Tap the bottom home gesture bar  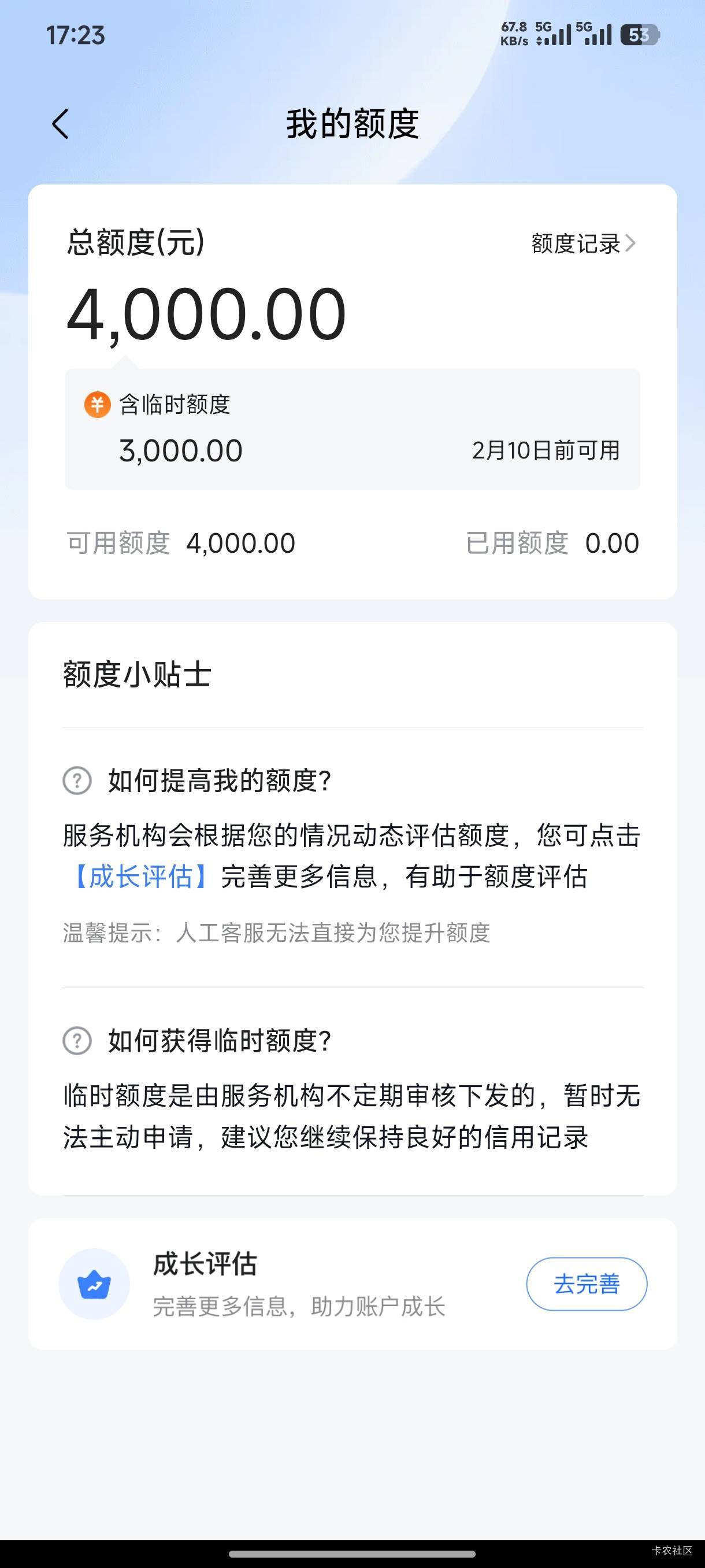(x=352, y=1554)
